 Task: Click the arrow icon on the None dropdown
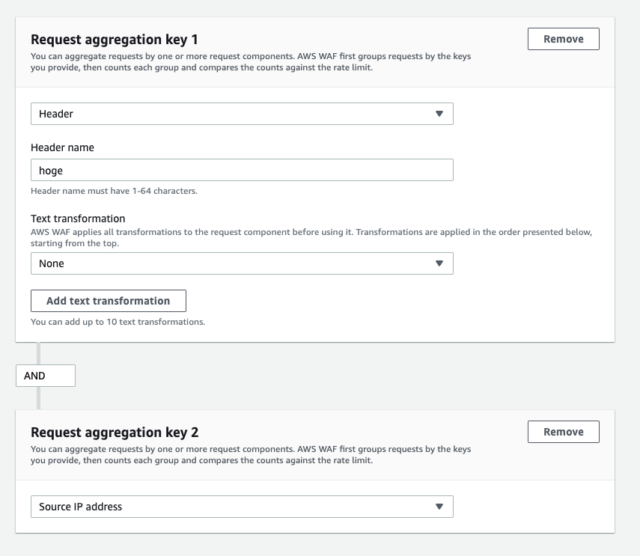click(x=439, y=264)
